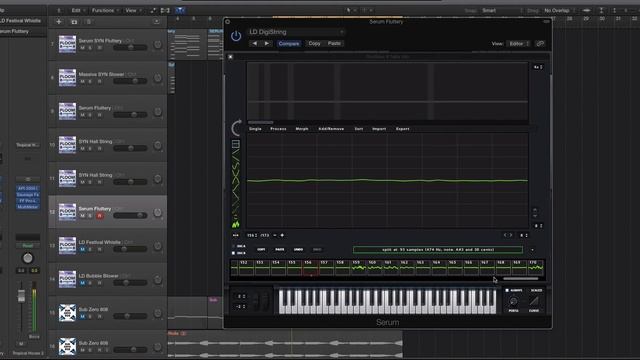Click the Copy button in plugin header

pyautogui.click(x=314, y=43)
